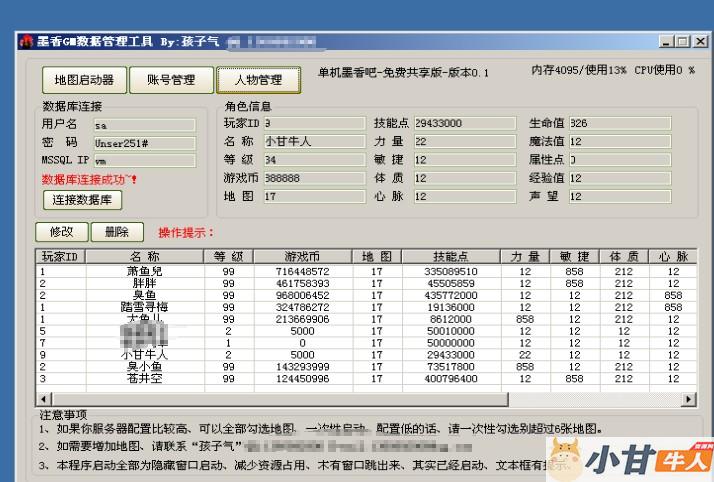
Task: Select the 人物管理 tab
Action: [x=257, y=79]
